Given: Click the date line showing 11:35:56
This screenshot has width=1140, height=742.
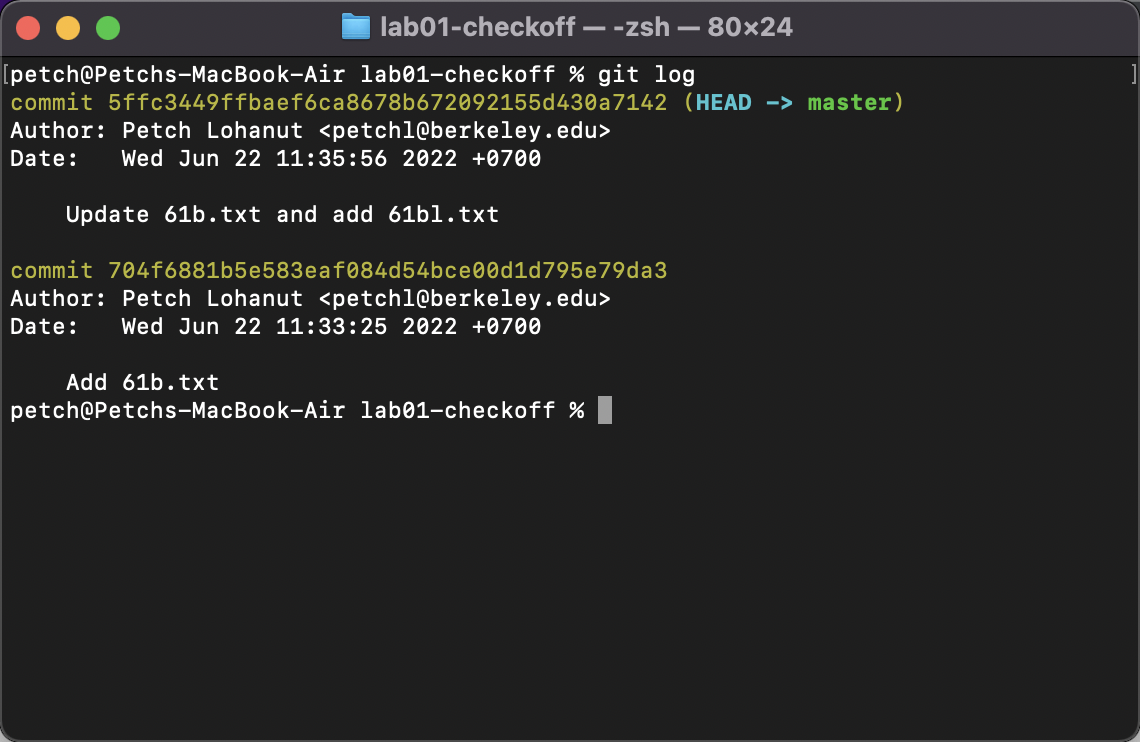Looking at the screenshot, I should pos(331,158).
